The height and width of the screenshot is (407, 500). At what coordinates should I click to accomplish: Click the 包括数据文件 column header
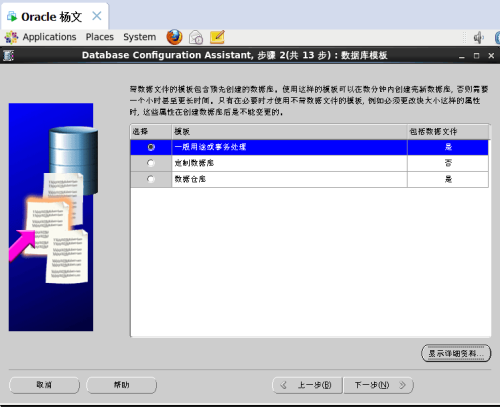point(448,132)
